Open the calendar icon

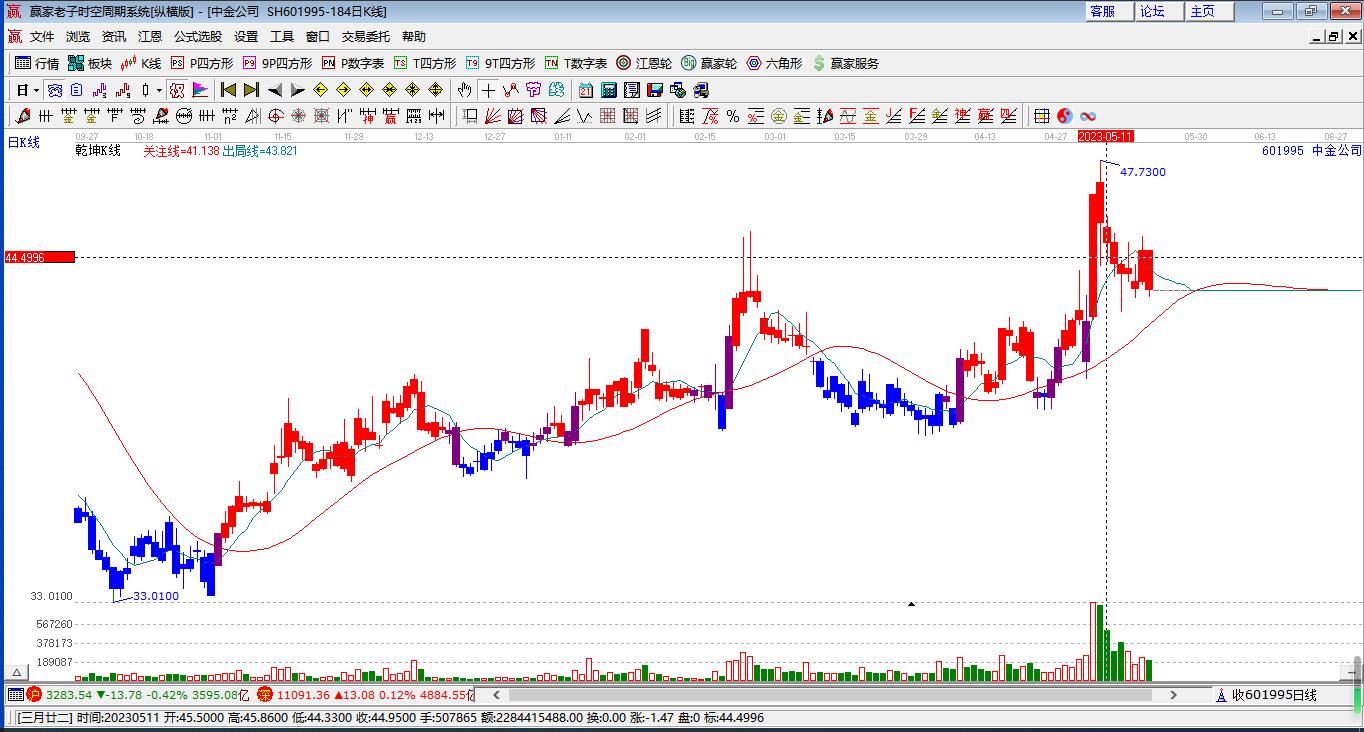[586, 90]
